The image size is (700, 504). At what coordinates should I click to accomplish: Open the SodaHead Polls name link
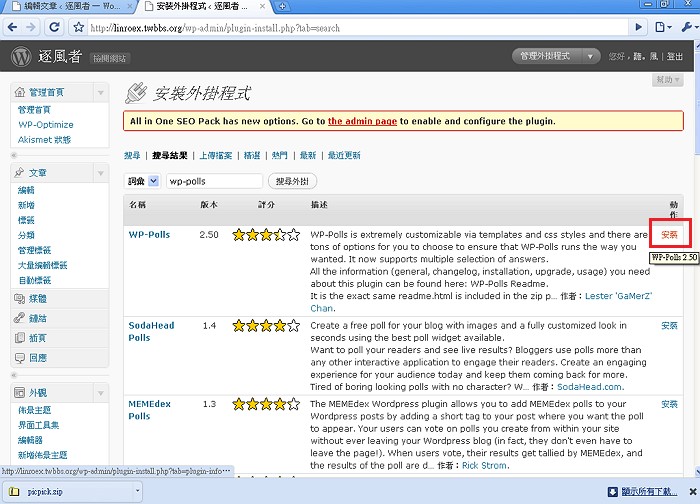151,332
